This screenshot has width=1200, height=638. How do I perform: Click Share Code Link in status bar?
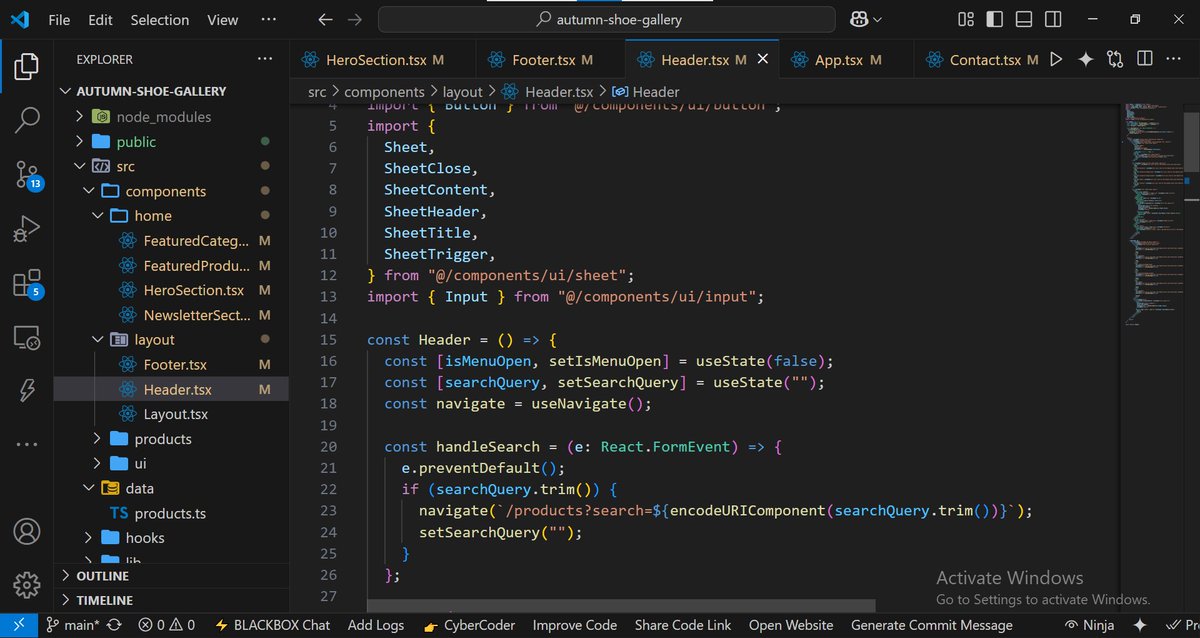coord(683,625)
